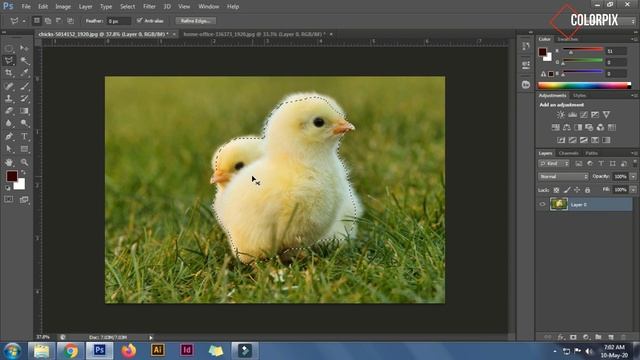
Task: Select the Elliptical Marquee tool
Action: [9, 49]
